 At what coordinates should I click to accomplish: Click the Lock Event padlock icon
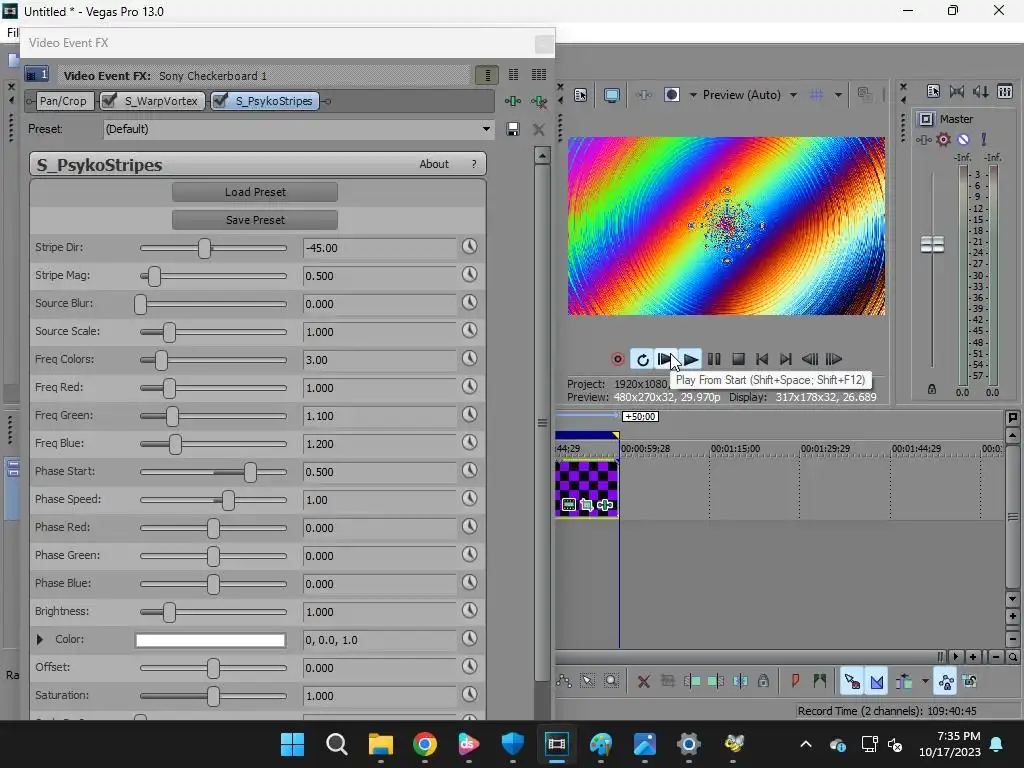click(x=763, y=681)
